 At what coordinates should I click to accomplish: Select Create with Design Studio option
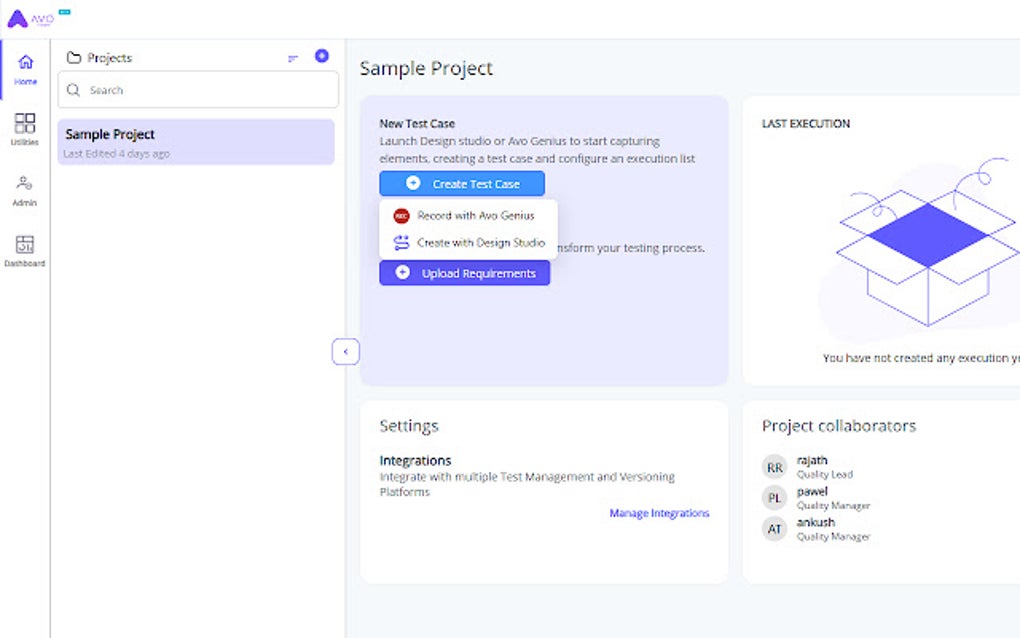(x=469, y=242)
